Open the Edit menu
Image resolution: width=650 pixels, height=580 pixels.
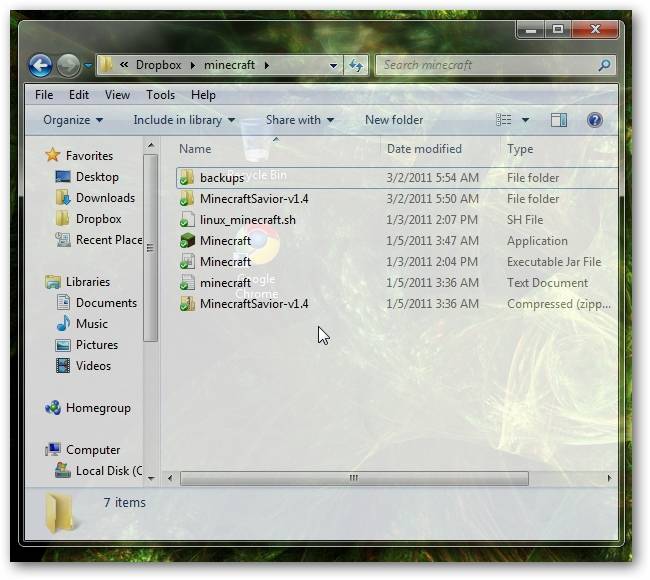pyautogui.click(x=79, y=95)
